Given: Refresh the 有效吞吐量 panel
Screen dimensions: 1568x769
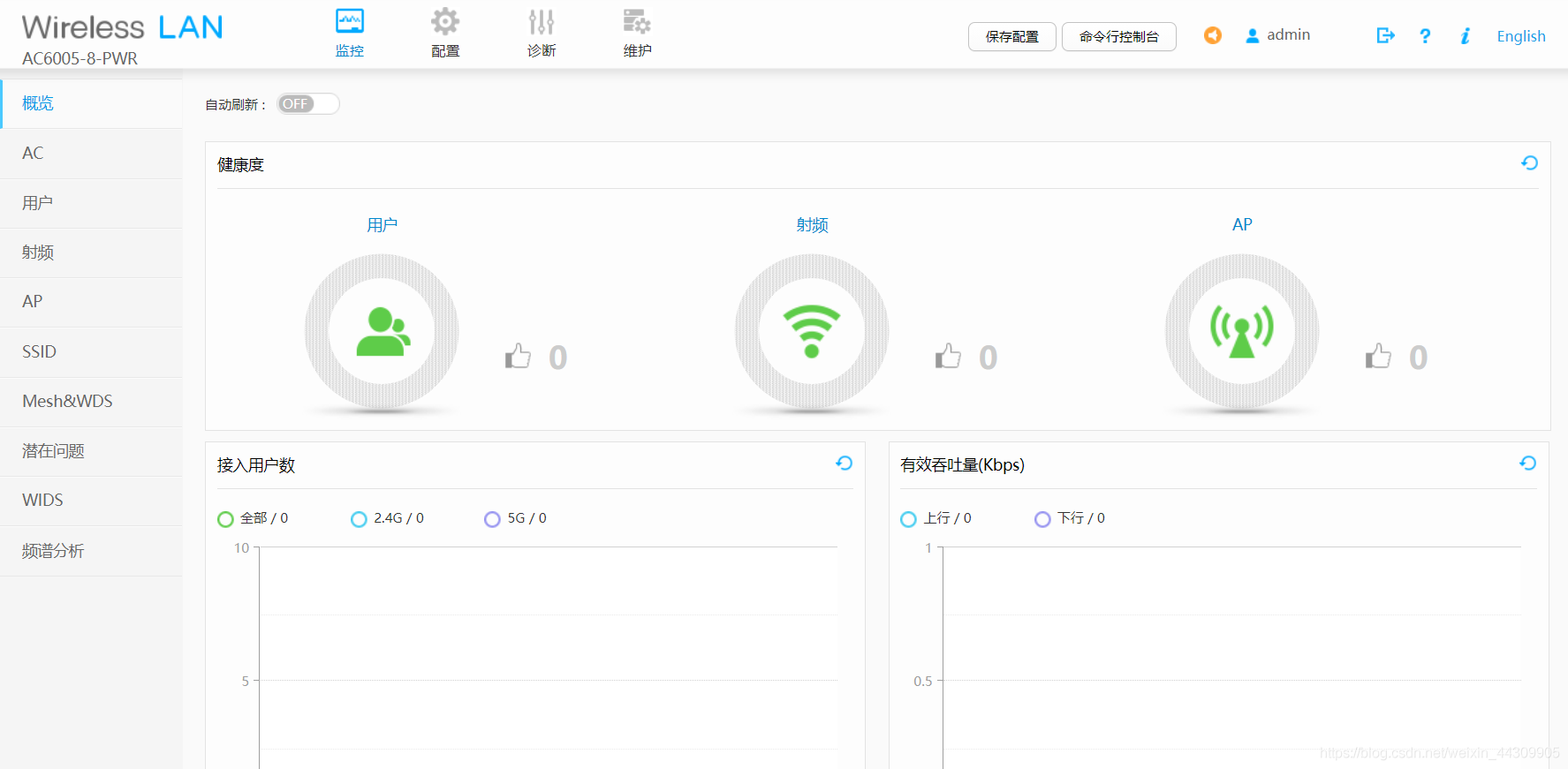Looking at the screenshot, I should (x=1527, y=464).
